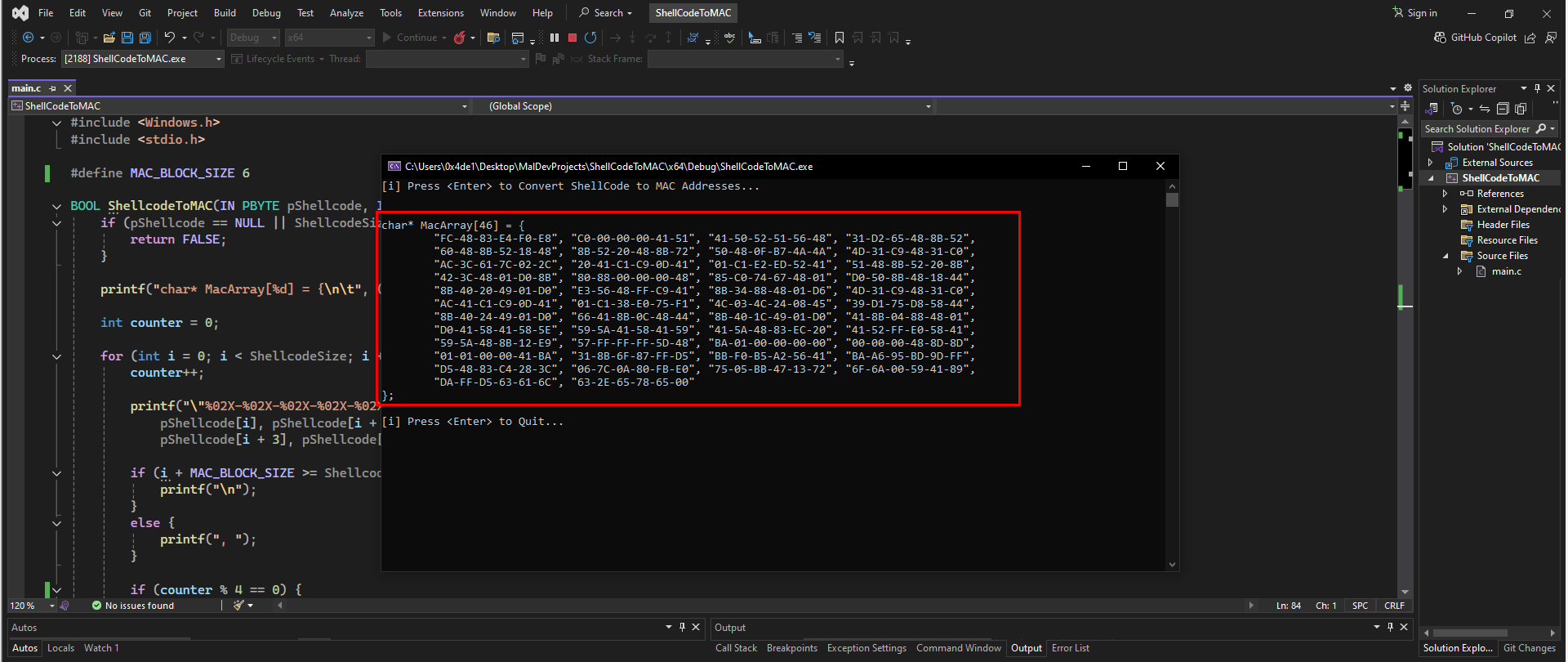Open the Process ShellCodeToMAC.exe dropdown
Screen dimensions: 1568x662
(x=143, y=59)
